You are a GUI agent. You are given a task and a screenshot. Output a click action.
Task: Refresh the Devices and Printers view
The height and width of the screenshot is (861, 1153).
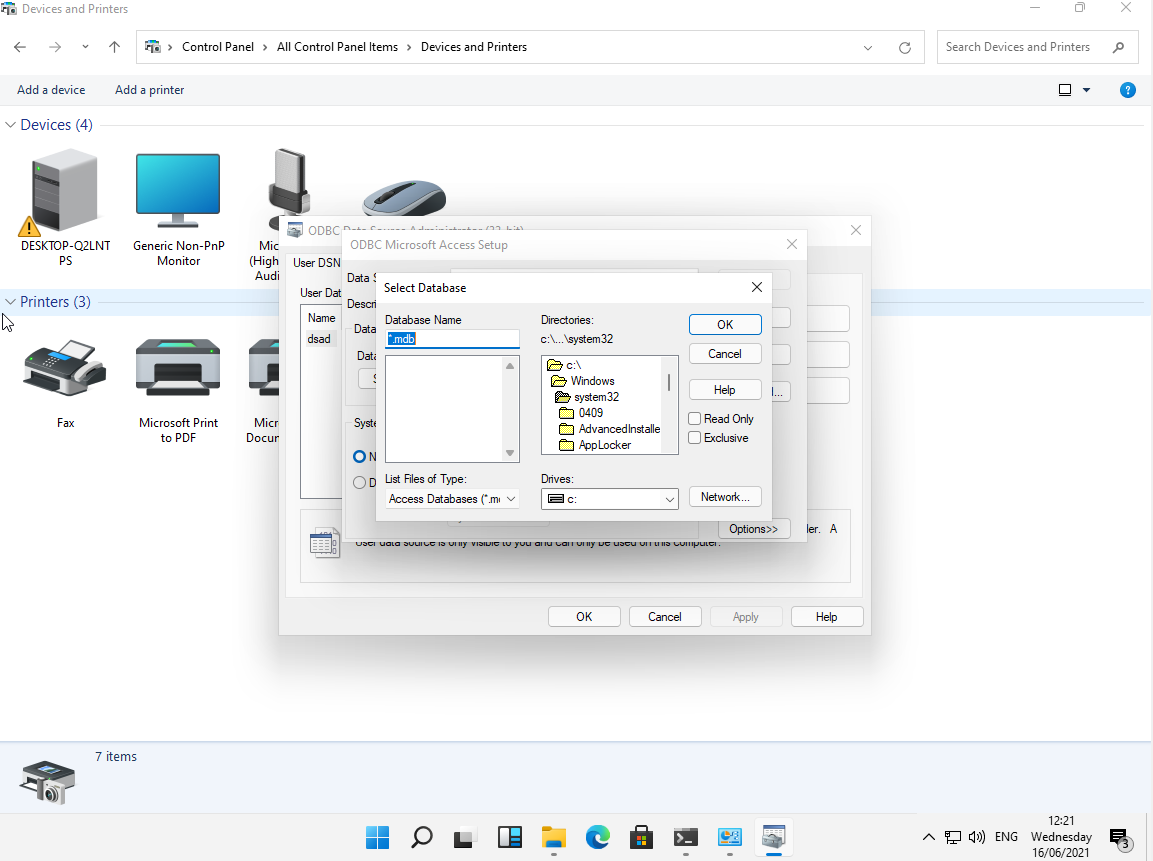pyautogui.click(x=905, y=47)
